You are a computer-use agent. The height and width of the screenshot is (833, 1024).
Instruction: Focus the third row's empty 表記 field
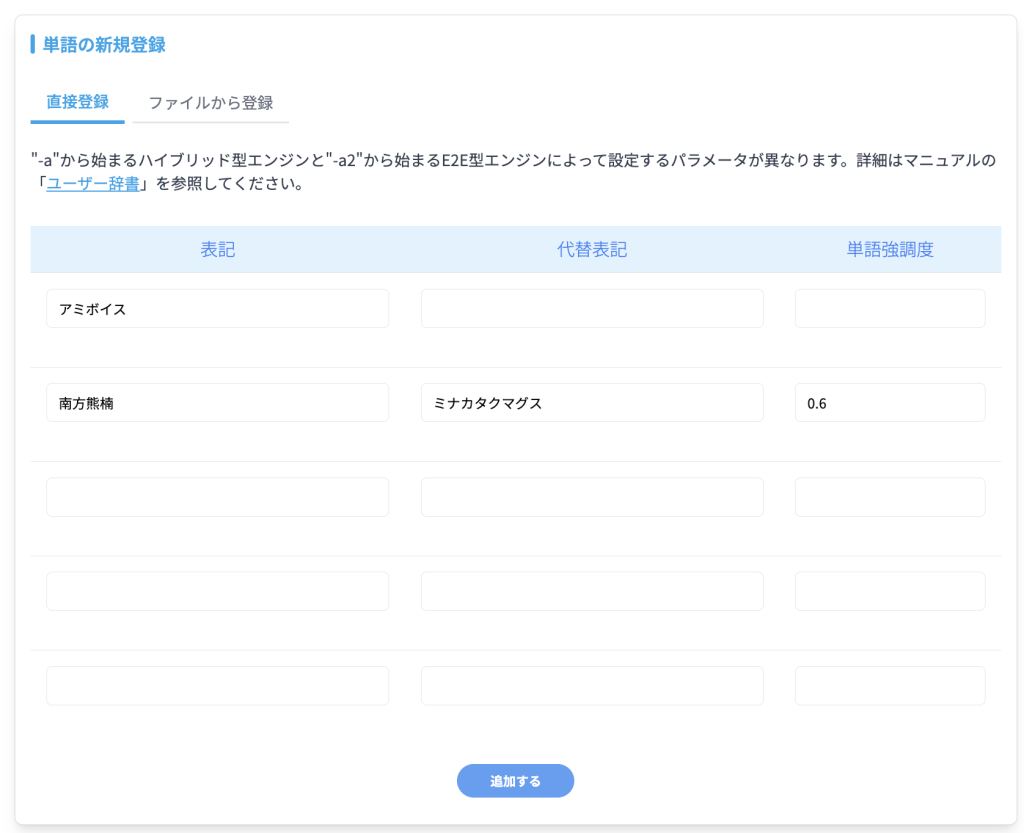[x=217, y=497]
